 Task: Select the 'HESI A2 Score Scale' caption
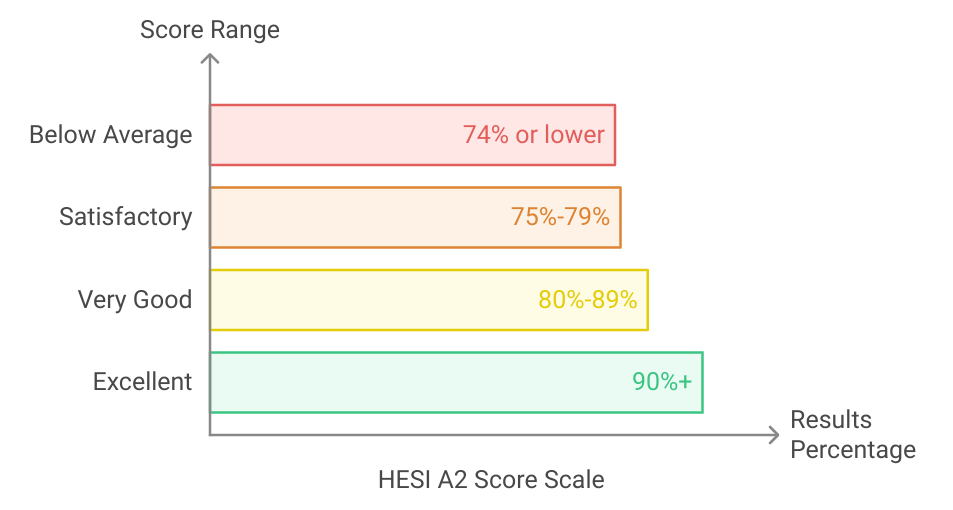pos(491,480)
